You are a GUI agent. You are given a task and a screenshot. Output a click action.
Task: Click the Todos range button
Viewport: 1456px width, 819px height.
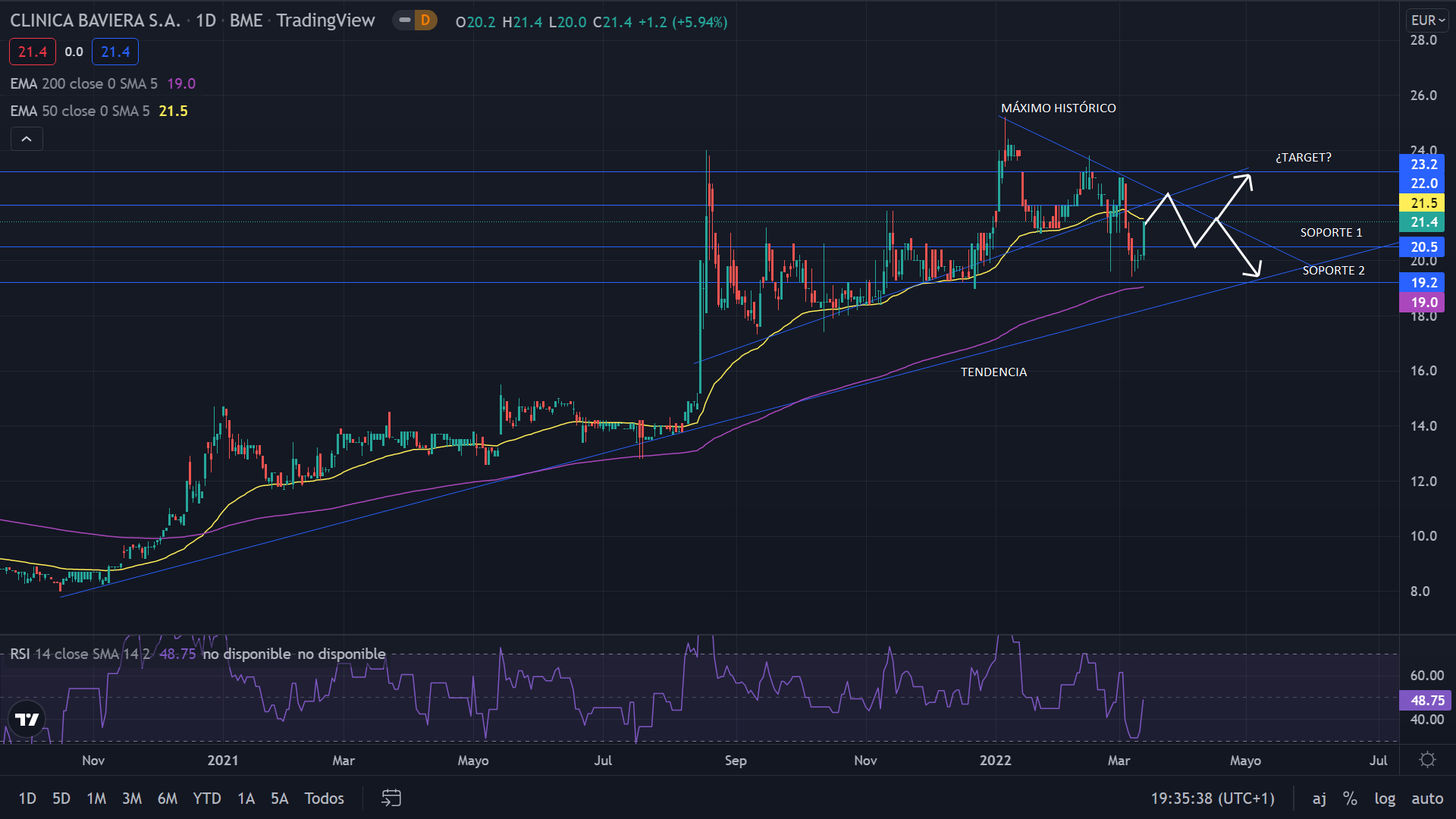[x=324, y=798]
